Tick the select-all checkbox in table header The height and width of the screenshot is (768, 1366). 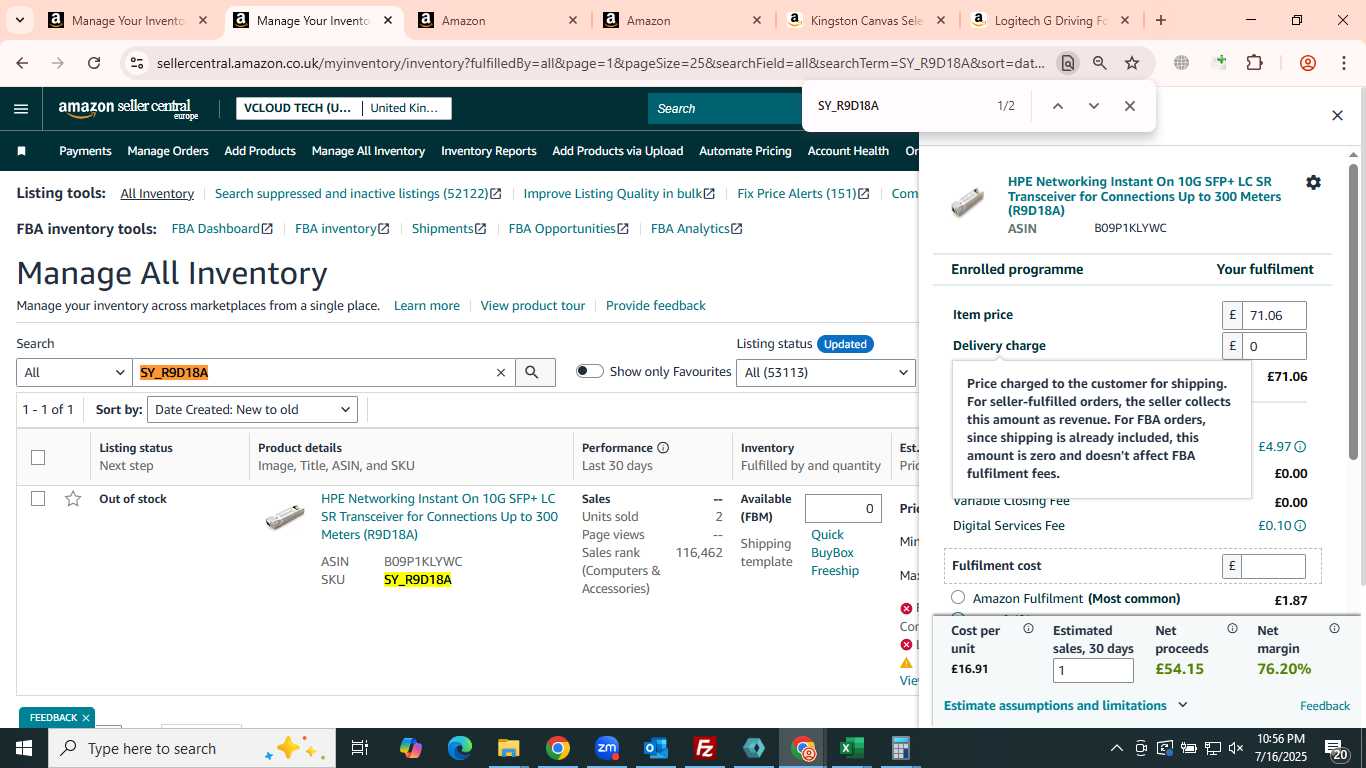tap(38, 457)
